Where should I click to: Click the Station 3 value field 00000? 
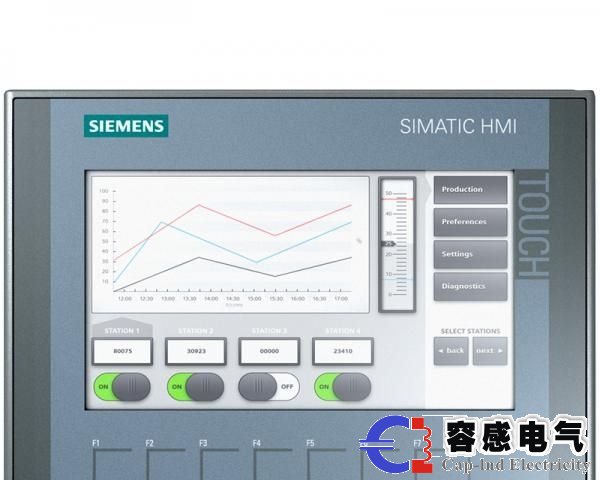tap(269, 351)
